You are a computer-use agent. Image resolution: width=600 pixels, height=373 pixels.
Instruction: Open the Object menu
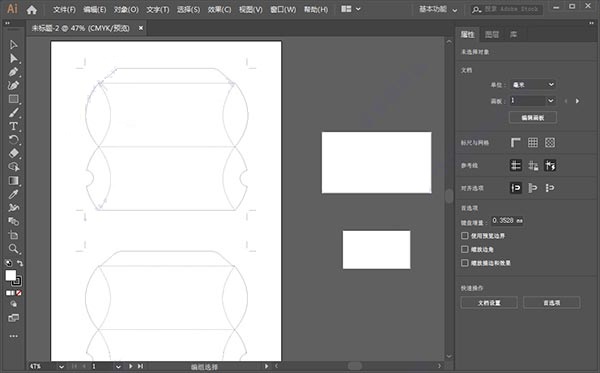(126, 10)
